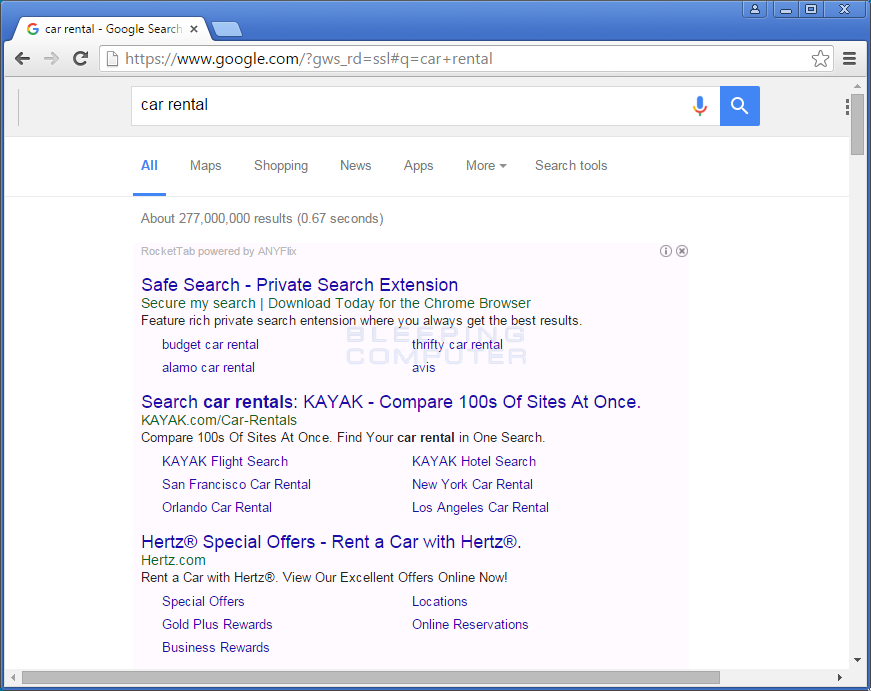Click the Feature rich private search description
The width and height of the screenshot is (871, 691).
362,321
